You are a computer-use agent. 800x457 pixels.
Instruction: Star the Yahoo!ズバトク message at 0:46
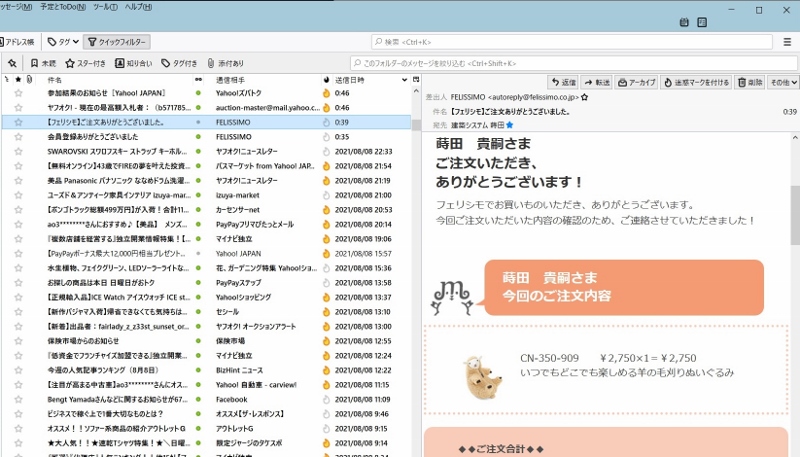[18, 93]
